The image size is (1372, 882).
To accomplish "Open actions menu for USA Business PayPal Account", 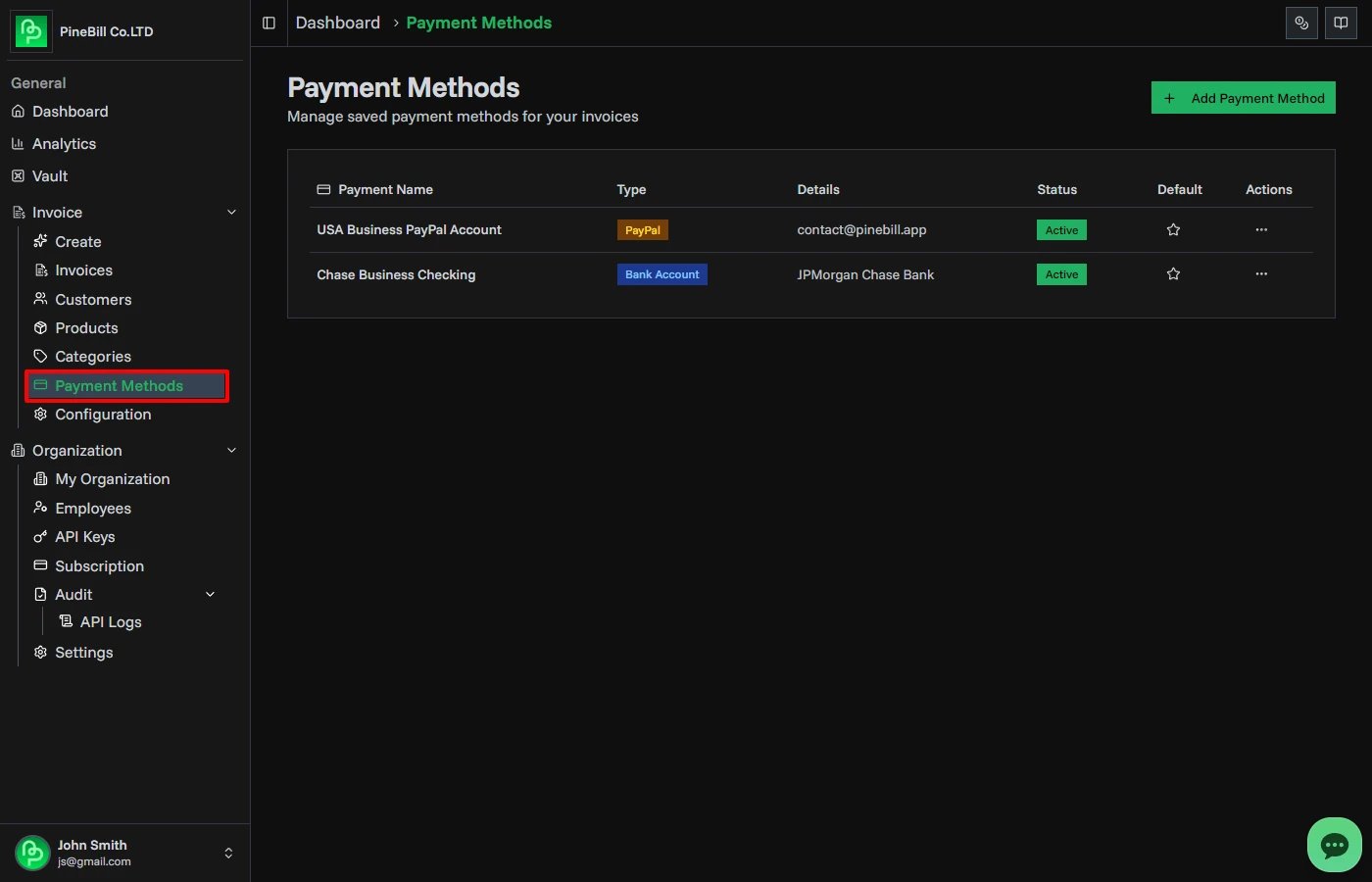I will [x=1261, y=229].
